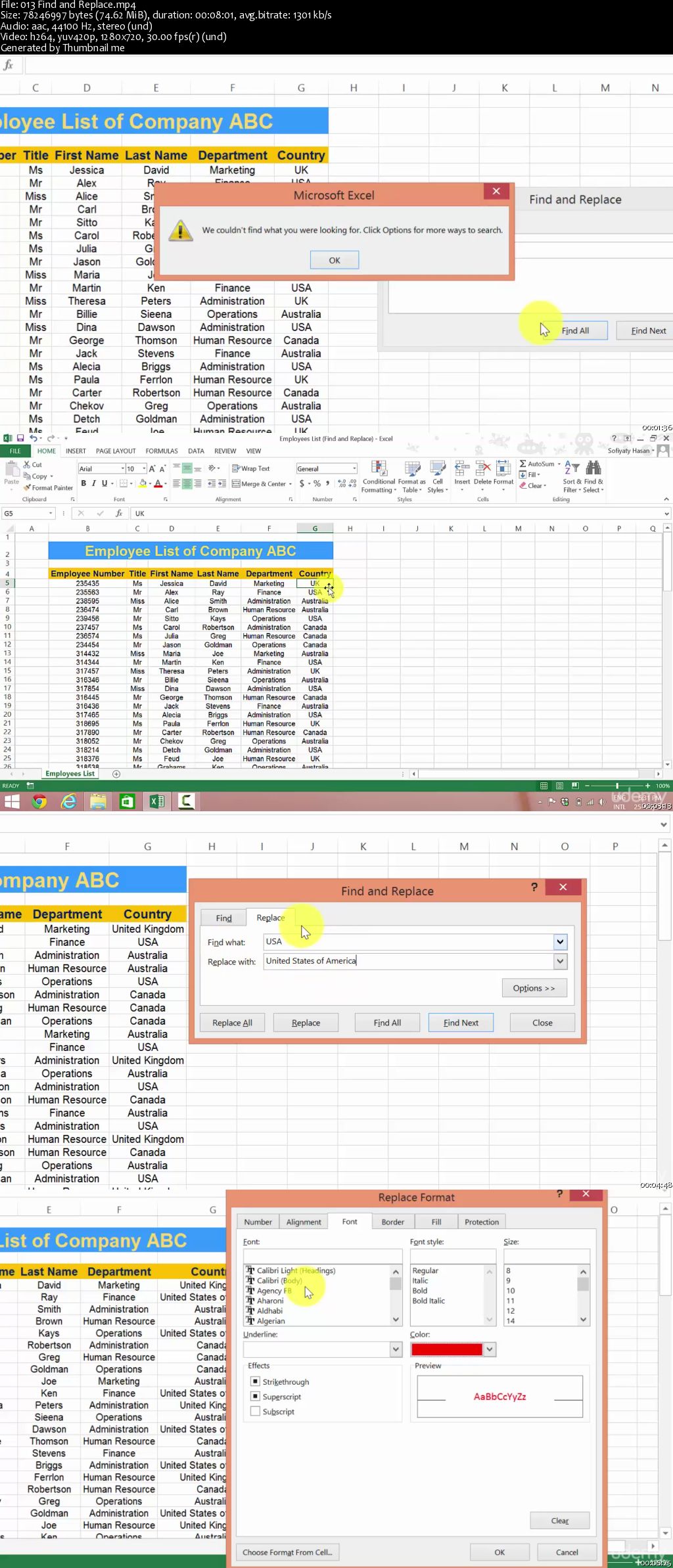Switch to the Find tab in Find and Replace
This screenshot has width=673, height=1568.
click(x=223, y=918)
